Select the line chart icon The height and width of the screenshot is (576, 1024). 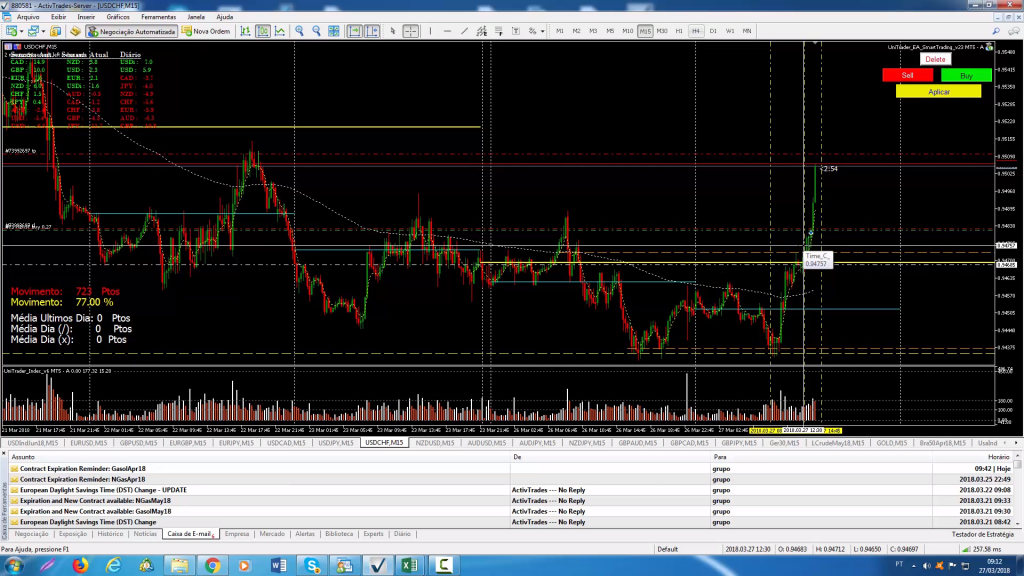(x=280, y=31)
